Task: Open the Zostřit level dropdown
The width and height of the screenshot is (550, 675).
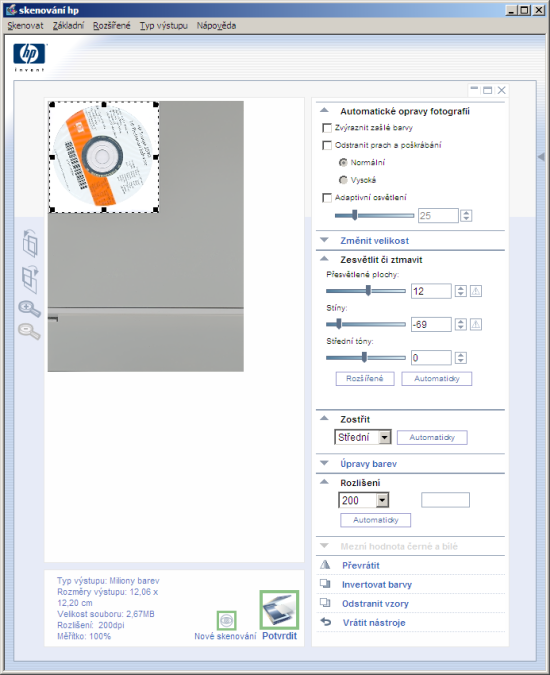Action: coord(385,437)
